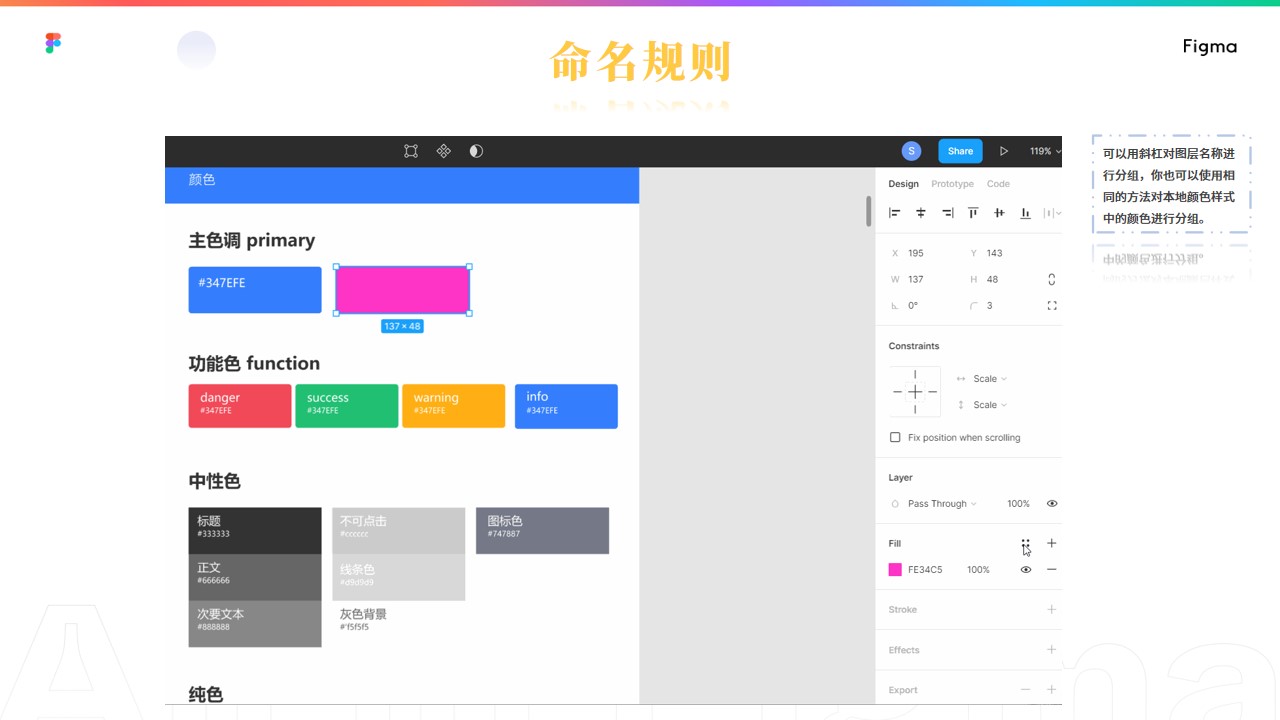Hide the FE34C5 fill with eye icon
This screenshot has width=1280, height=720.
pyautogui.click(x=1026, y=570)
